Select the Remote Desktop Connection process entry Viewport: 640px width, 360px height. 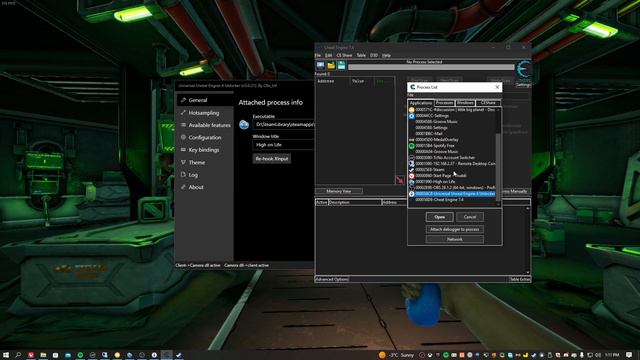pos(452,164)
